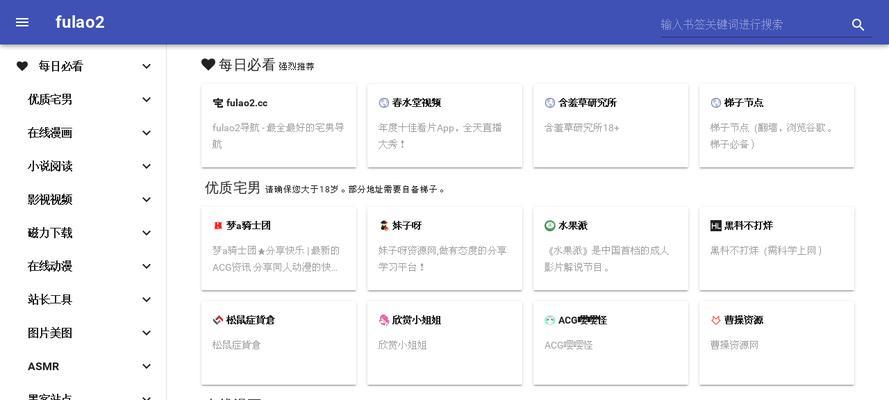
Task: Expand the 小说阅读 sidebar chevron
Action: [146, 167]
